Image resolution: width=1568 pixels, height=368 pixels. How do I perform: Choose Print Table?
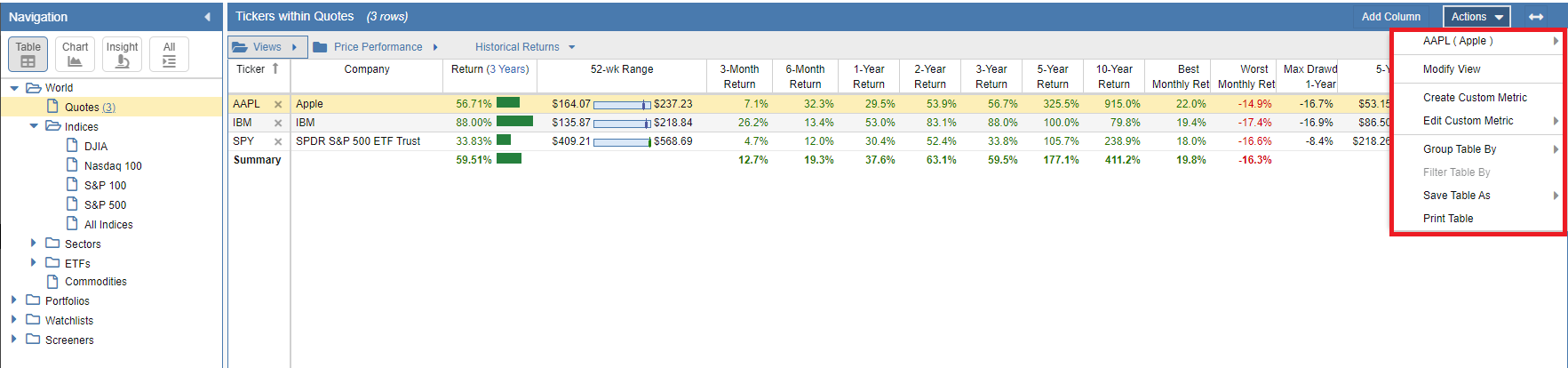pos(1479,219)
